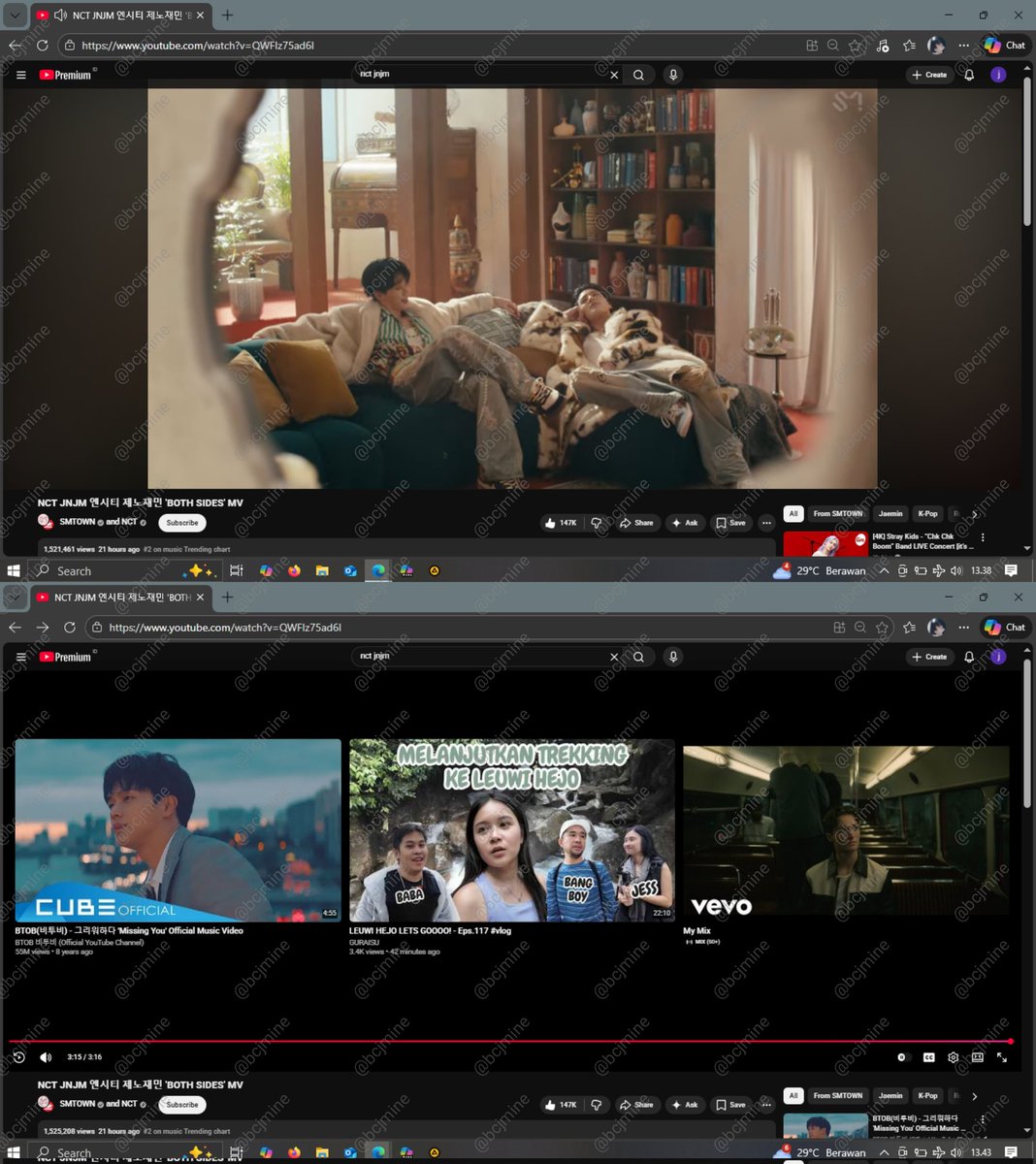The height and width of the screenshot is (1164, 1036).
Task: Zoom out icon in bottom window address bar
Action: pos(859,628)
